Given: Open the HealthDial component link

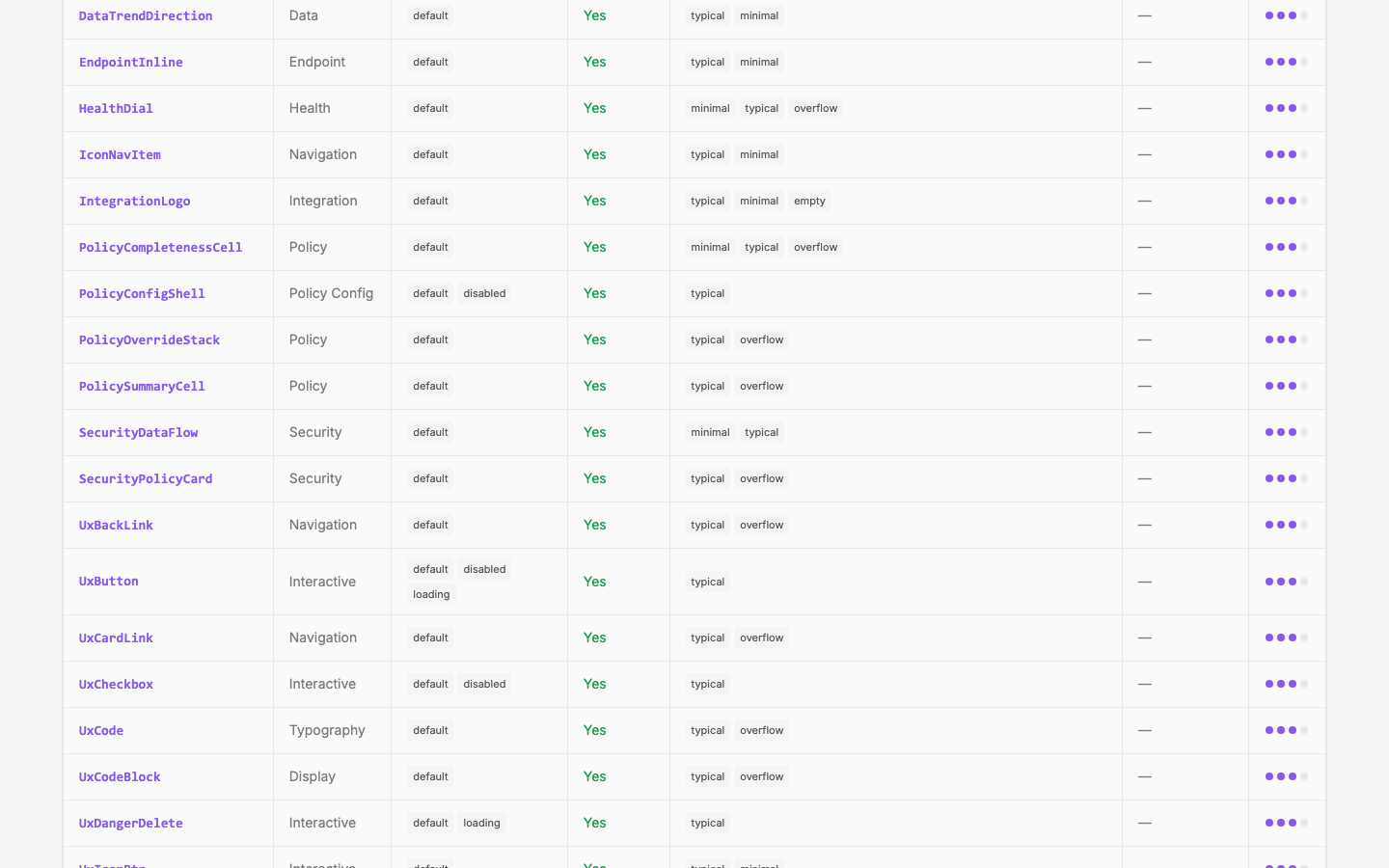Looking at the screenshot, I should pos(116,108).
